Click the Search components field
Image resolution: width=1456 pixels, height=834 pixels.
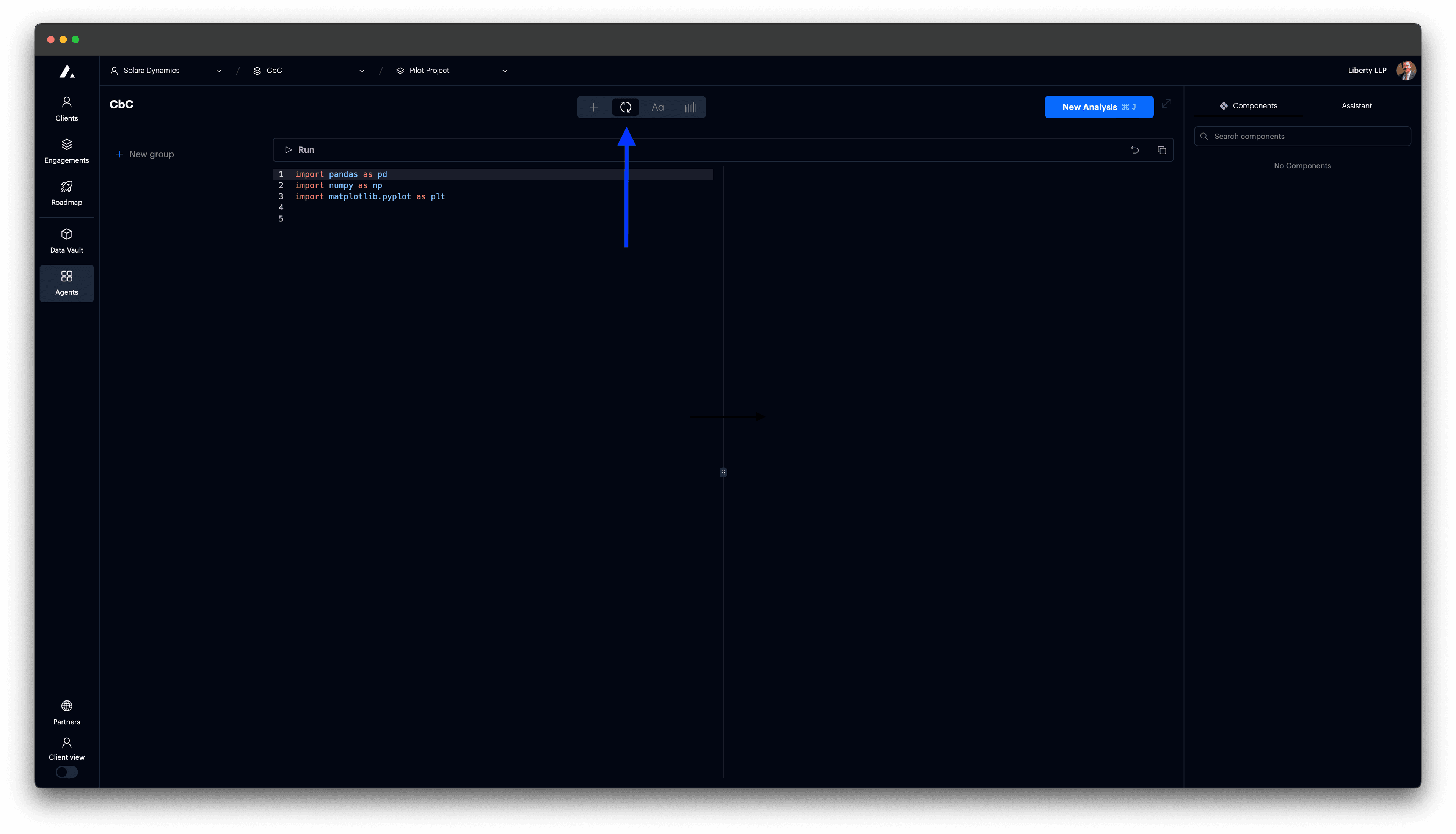pos(1302,136)
